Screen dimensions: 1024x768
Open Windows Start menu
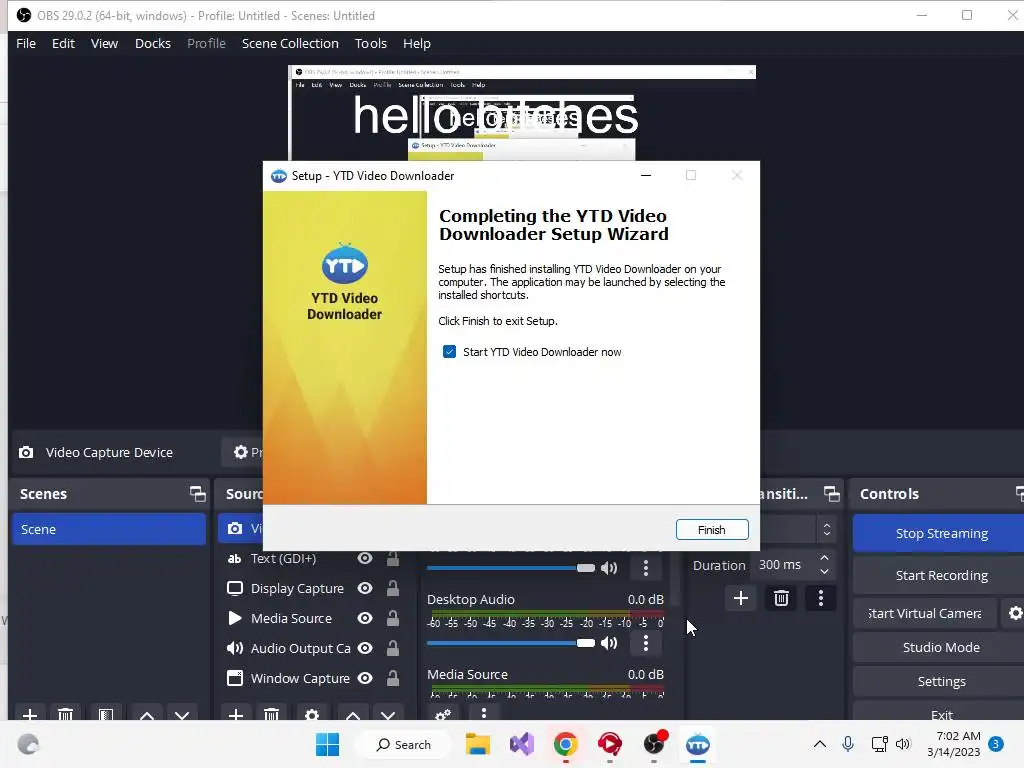tap(327, 744)
